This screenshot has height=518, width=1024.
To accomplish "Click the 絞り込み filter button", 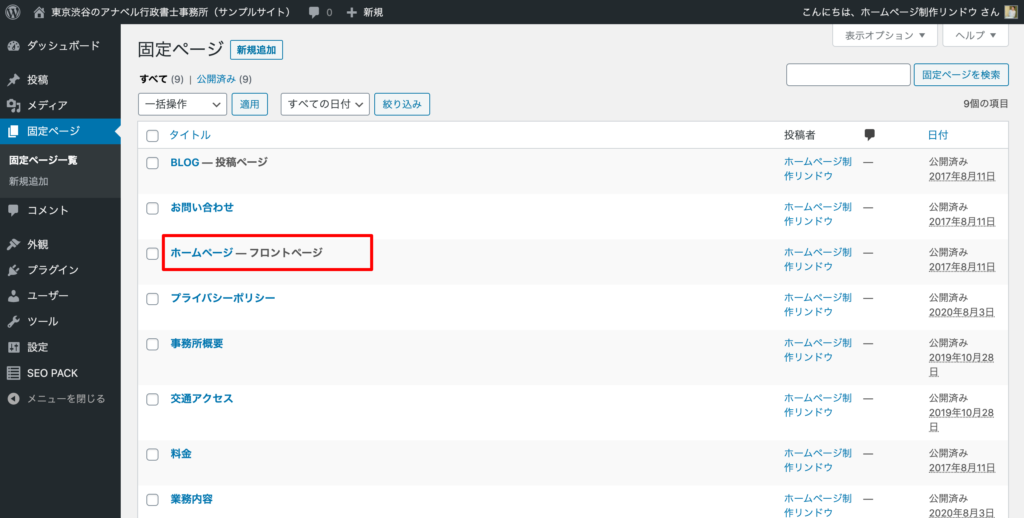I will click(x=402, y=105).
